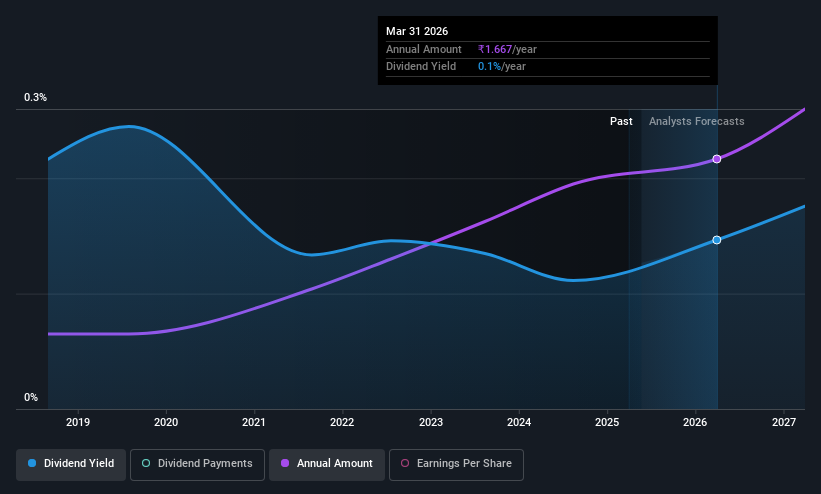Screen dimensions: 821x494
Task: Enable the Dividend Payments series
Action: (x=197, y=464)
